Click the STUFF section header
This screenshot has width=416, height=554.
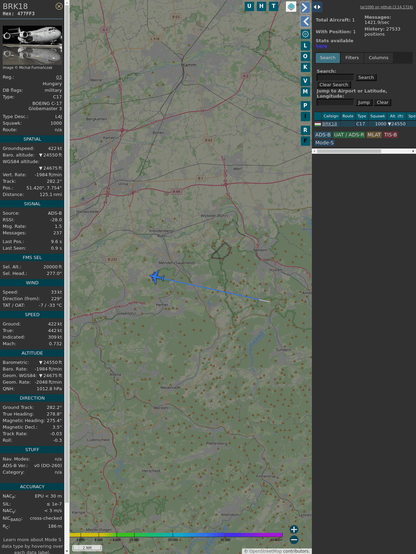pyautogui.click(x=32, y=449)
